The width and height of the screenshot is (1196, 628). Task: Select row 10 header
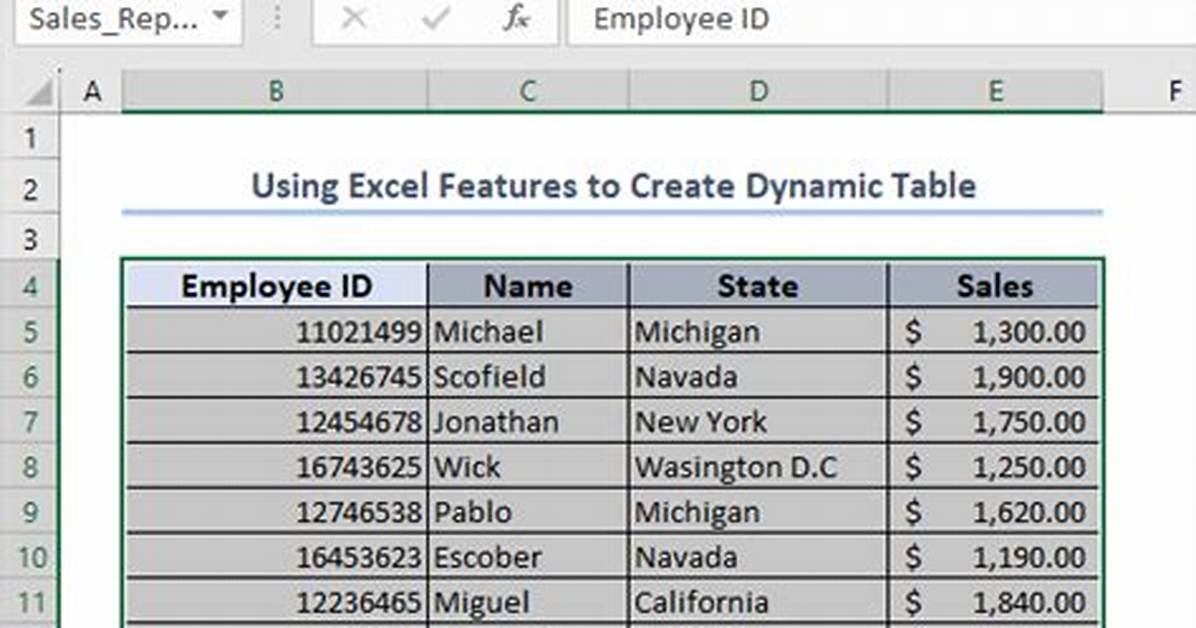coord(30,557)
